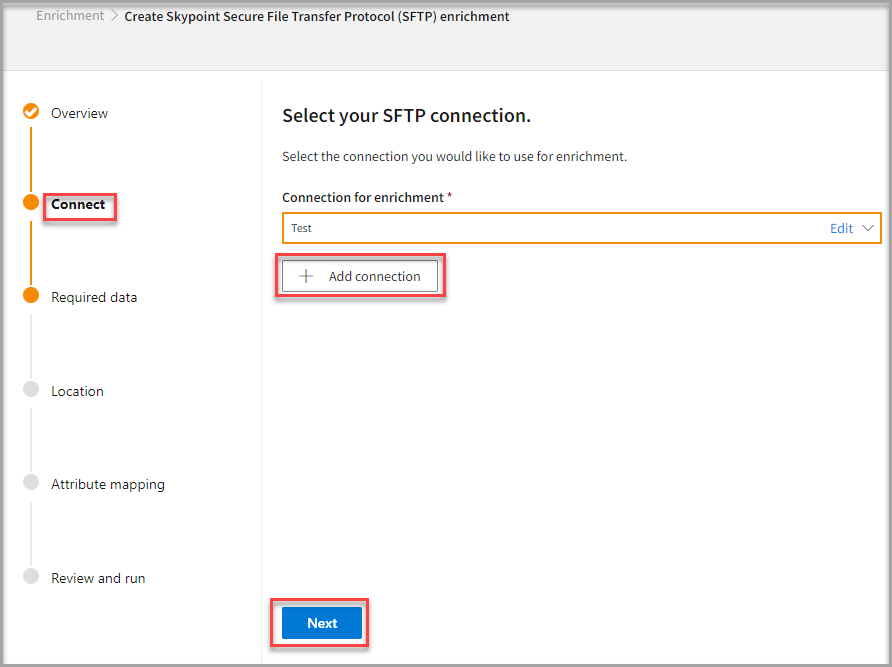The height and width of the screenshot is (667, 892).
Task: Navigate to the Review and run step
Action: (x=98, y=578)
